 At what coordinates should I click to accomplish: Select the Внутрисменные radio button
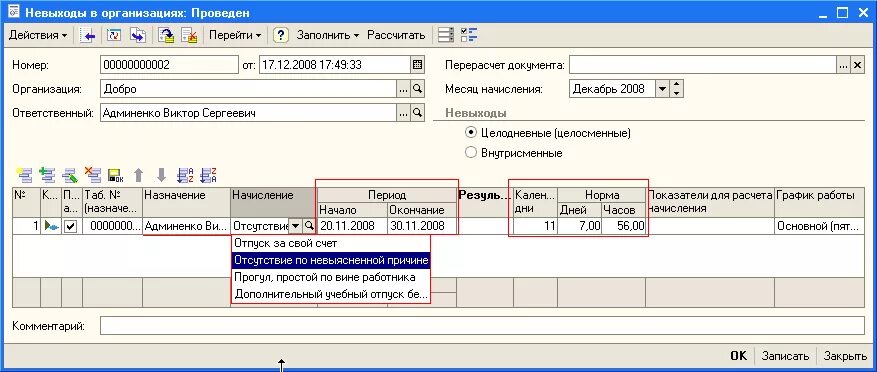coord(471,153)
